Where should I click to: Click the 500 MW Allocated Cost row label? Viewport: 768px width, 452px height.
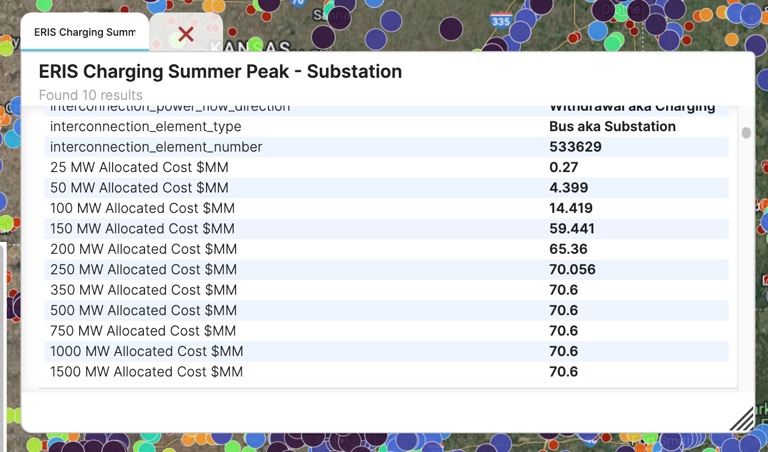pos(143,310)
